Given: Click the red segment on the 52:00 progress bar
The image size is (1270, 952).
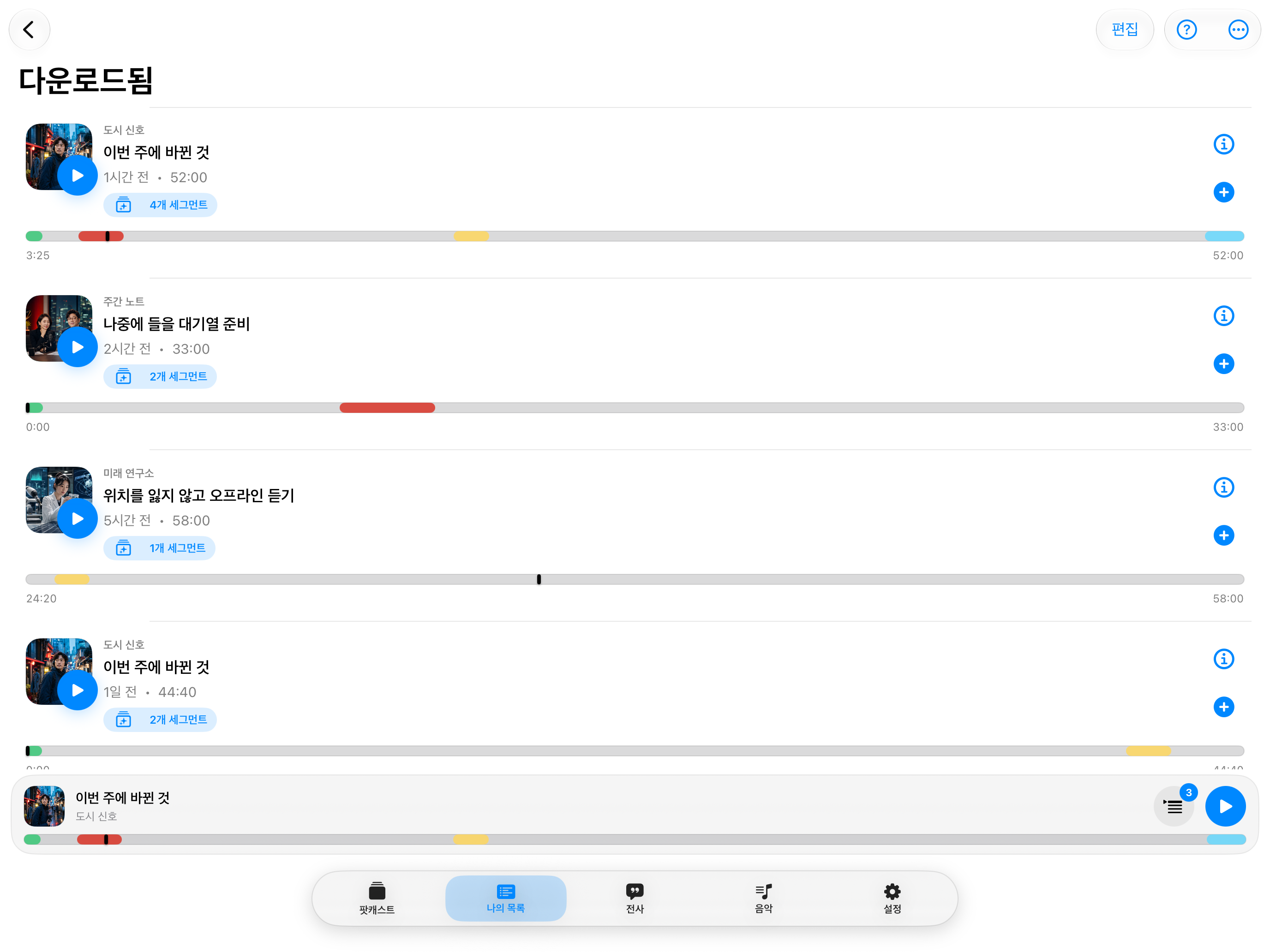Looking at the screenshot, I should point(101,237).
